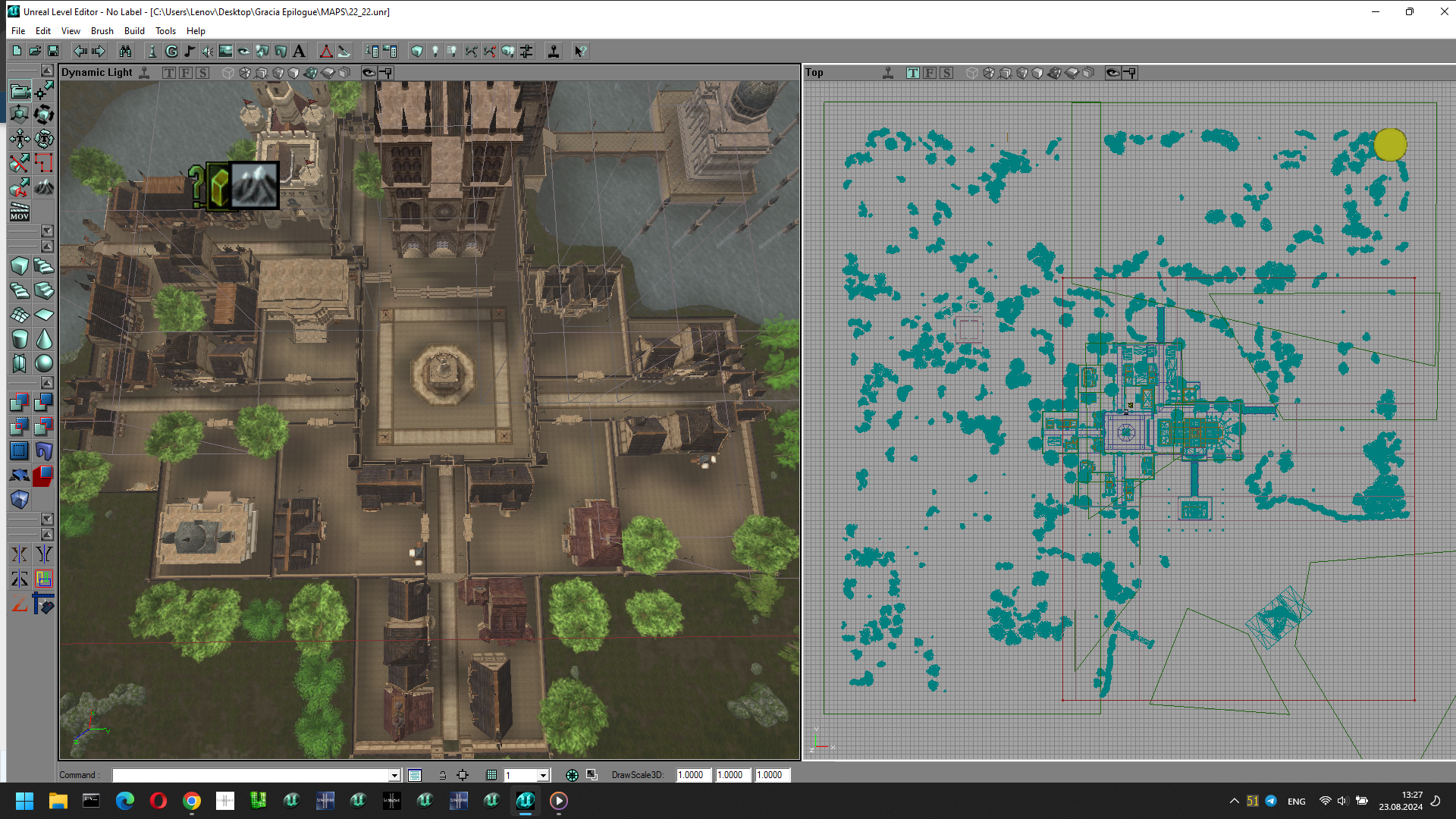Switch Top viewport to Front view

point(930,73)
